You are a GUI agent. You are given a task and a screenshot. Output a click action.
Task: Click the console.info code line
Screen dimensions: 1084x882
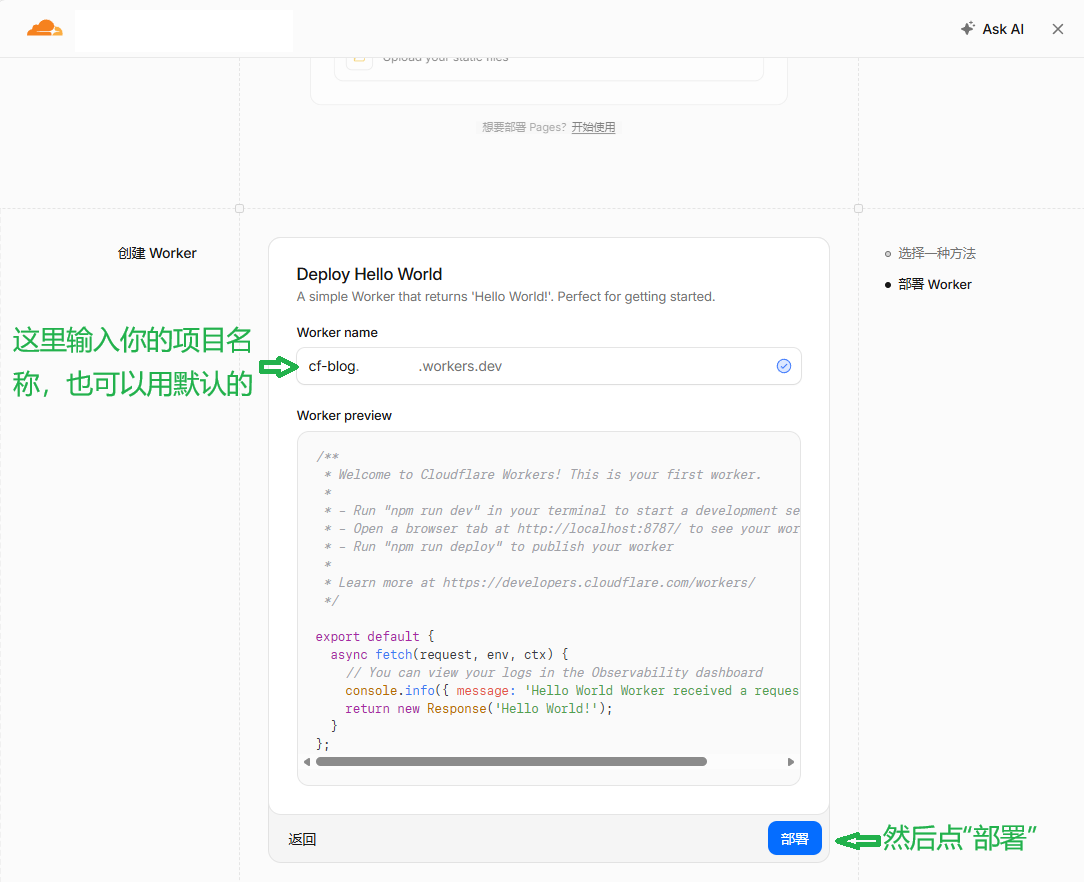pyautogui.click(x=572, y=691)
